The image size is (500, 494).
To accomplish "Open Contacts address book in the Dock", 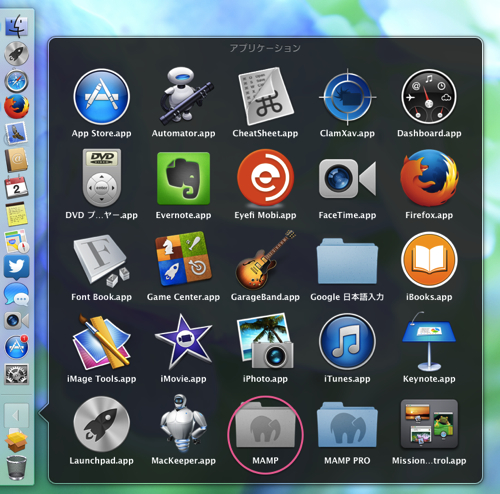I will click(x=16, y=159).
